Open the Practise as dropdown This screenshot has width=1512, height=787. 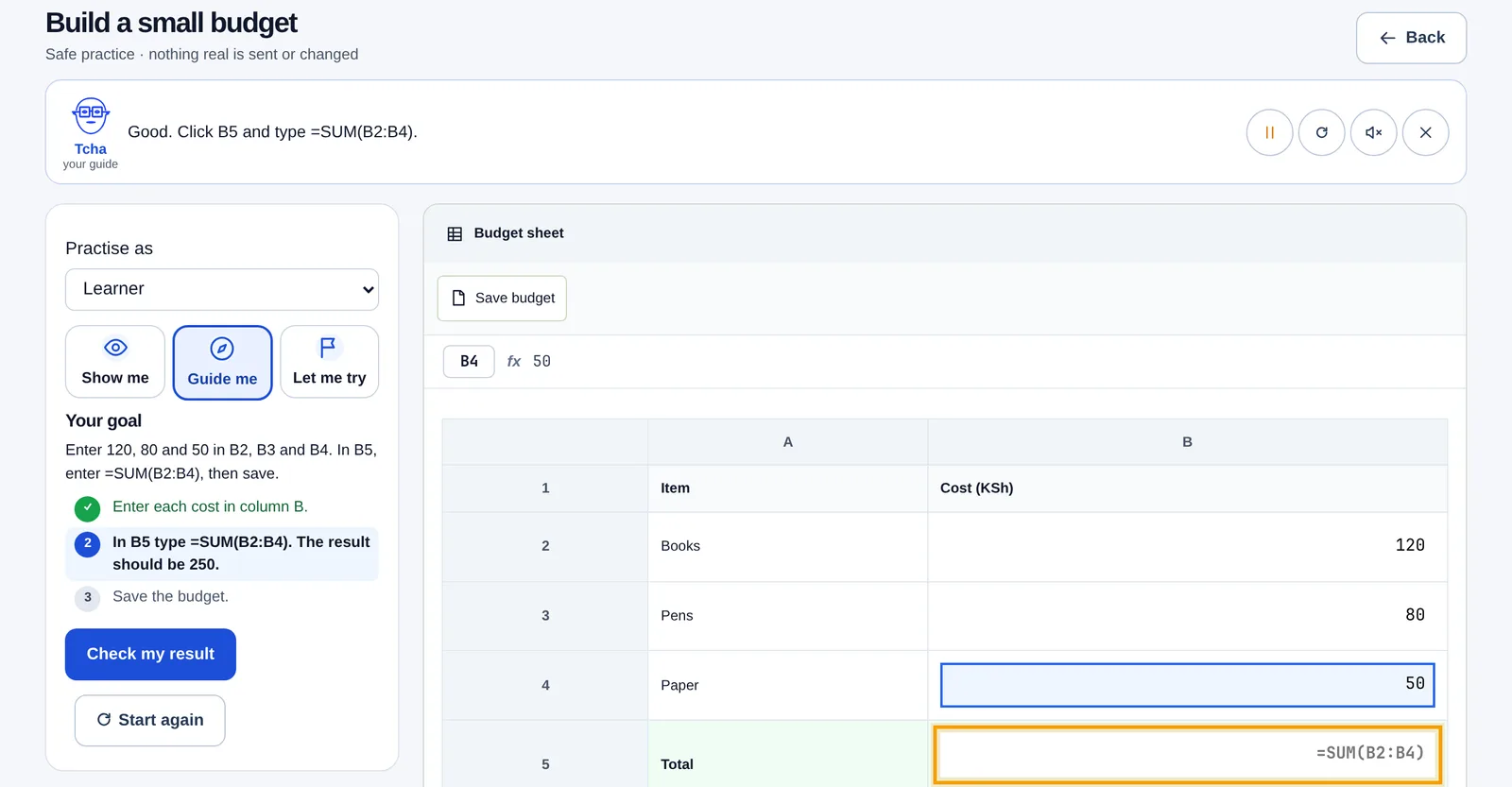222,289
